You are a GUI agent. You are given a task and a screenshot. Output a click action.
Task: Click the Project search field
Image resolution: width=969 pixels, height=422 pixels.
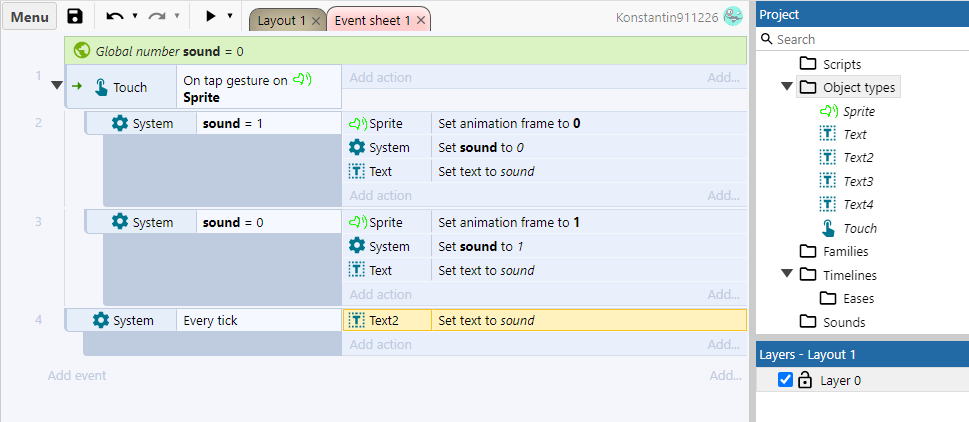click(x=865, y=39)
